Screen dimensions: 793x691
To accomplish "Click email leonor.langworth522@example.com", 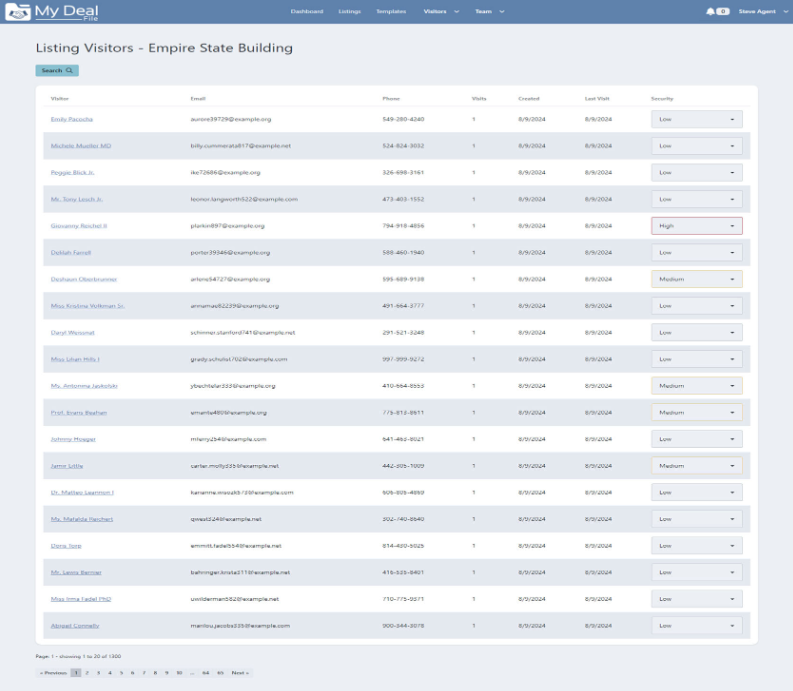I will [244, 199].
